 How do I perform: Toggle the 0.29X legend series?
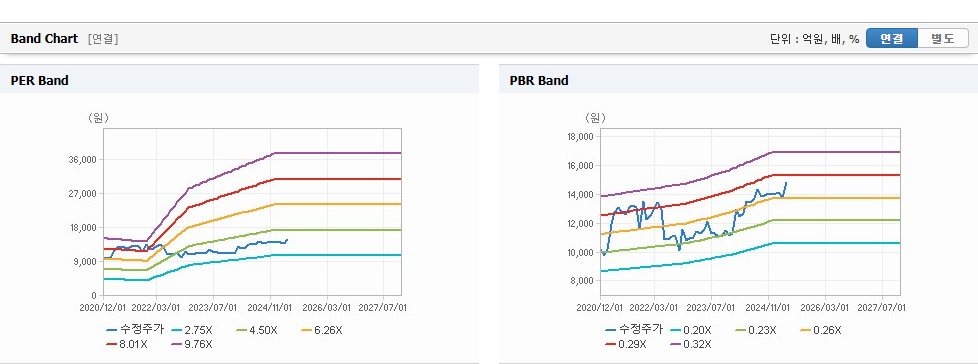coord(626,344)
